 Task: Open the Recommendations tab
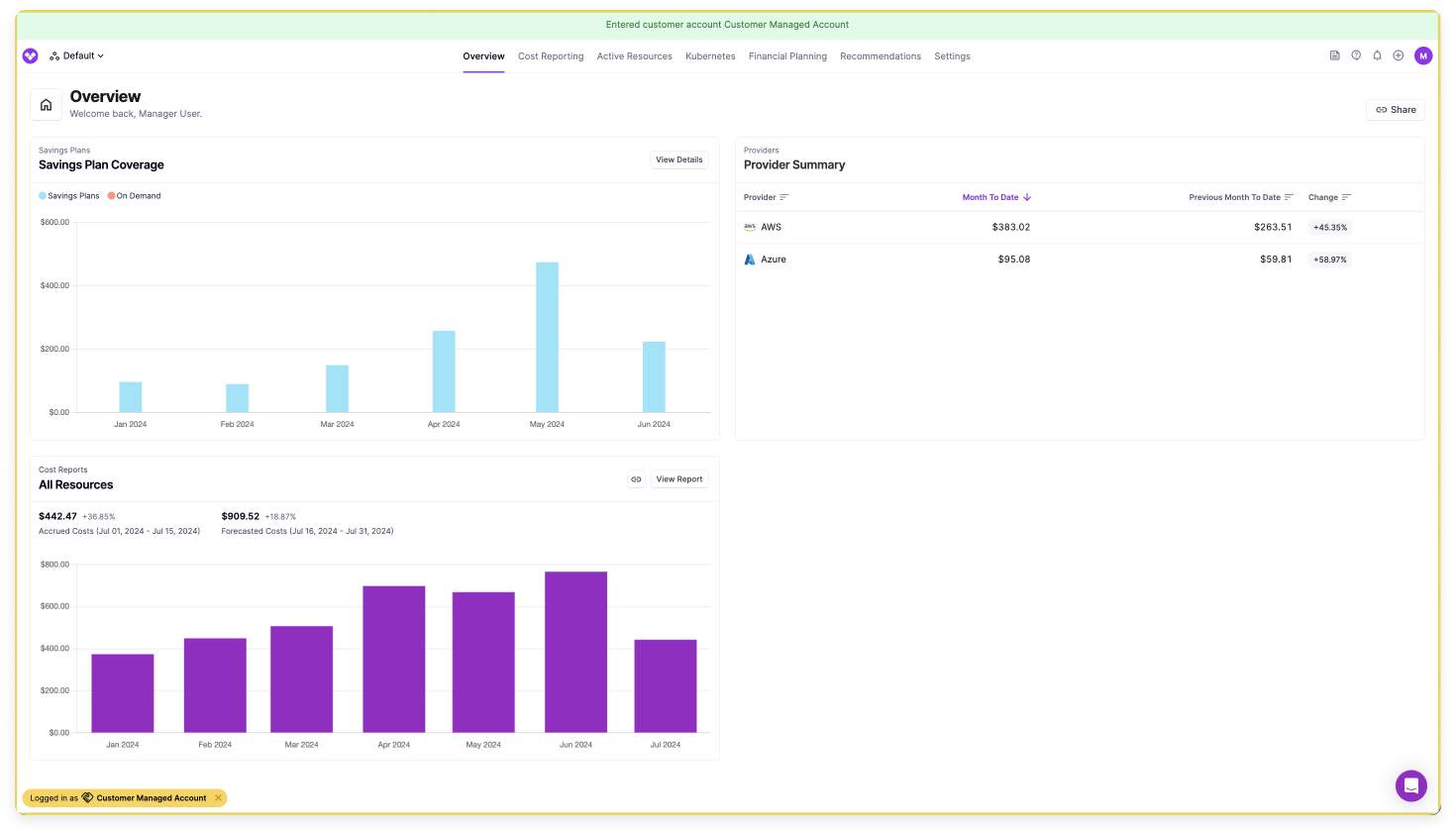(x=881, y=56)
